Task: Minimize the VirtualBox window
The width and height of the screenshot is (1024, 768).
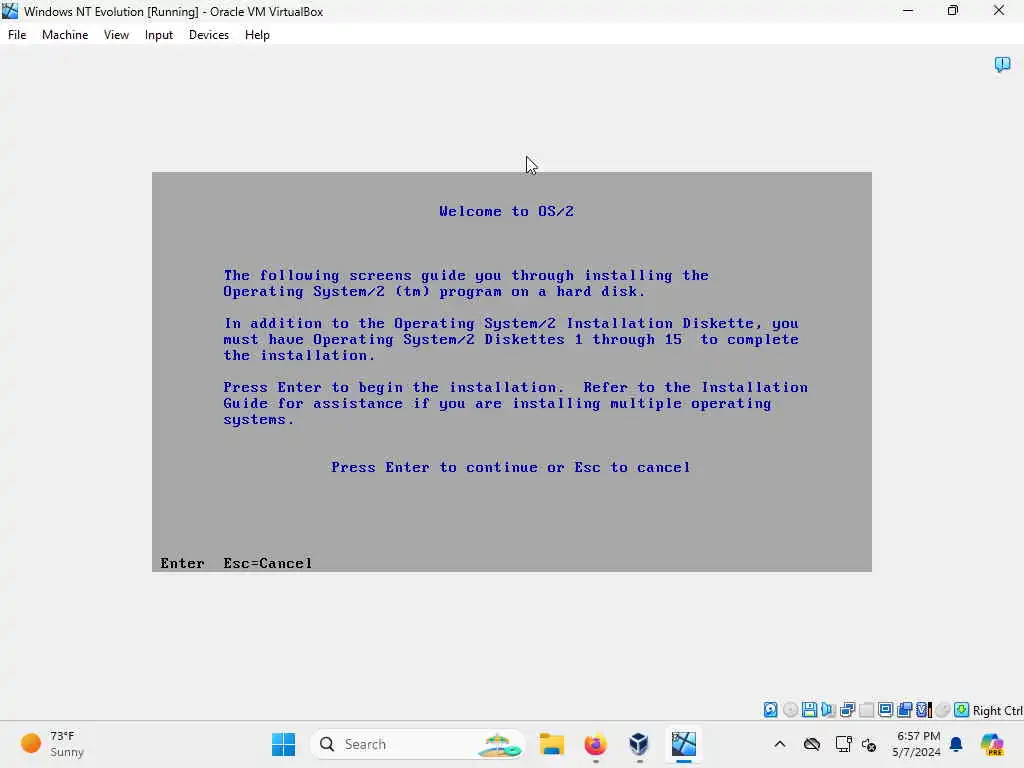Action: click(908, 11)
